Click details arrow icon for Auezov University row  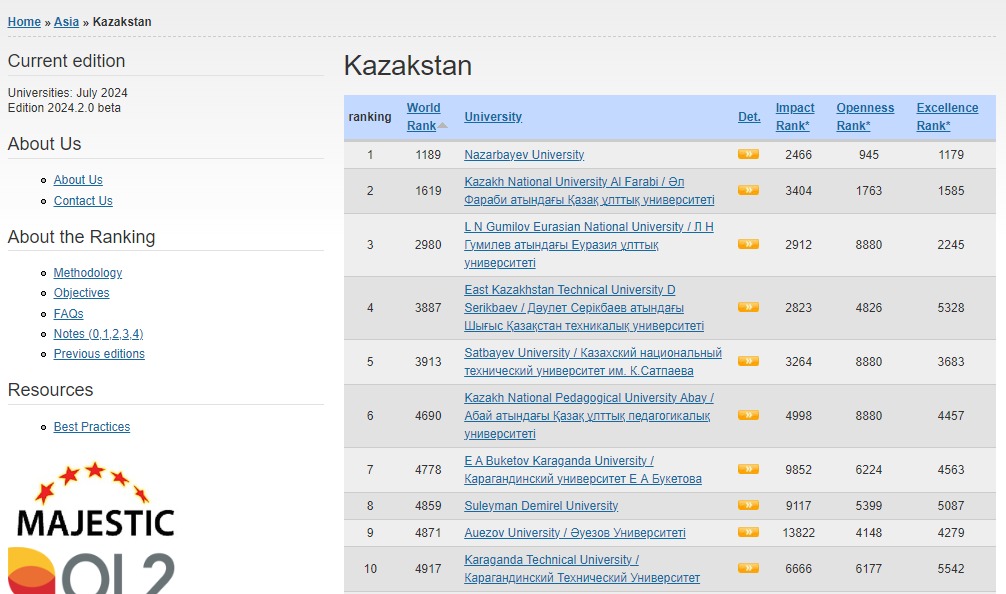pyautogui.click(x=748, y=532)
